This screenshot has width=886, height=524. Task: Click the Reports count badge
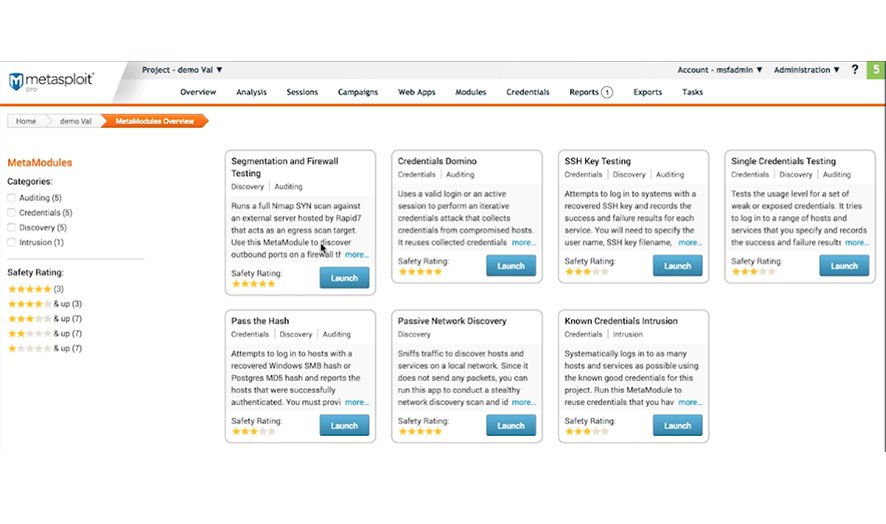606,92
